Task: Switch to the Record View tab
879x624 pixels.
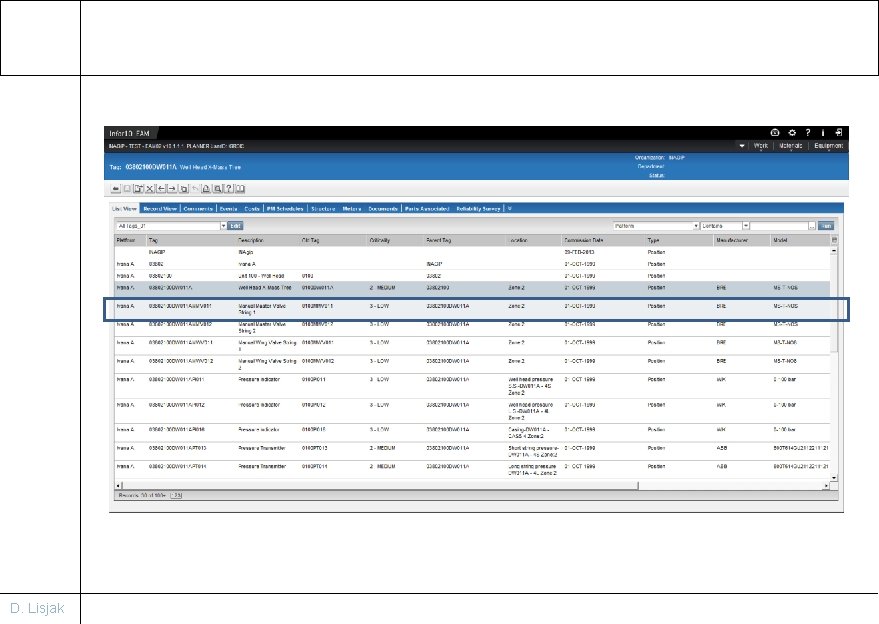Action: coord(160,209)
